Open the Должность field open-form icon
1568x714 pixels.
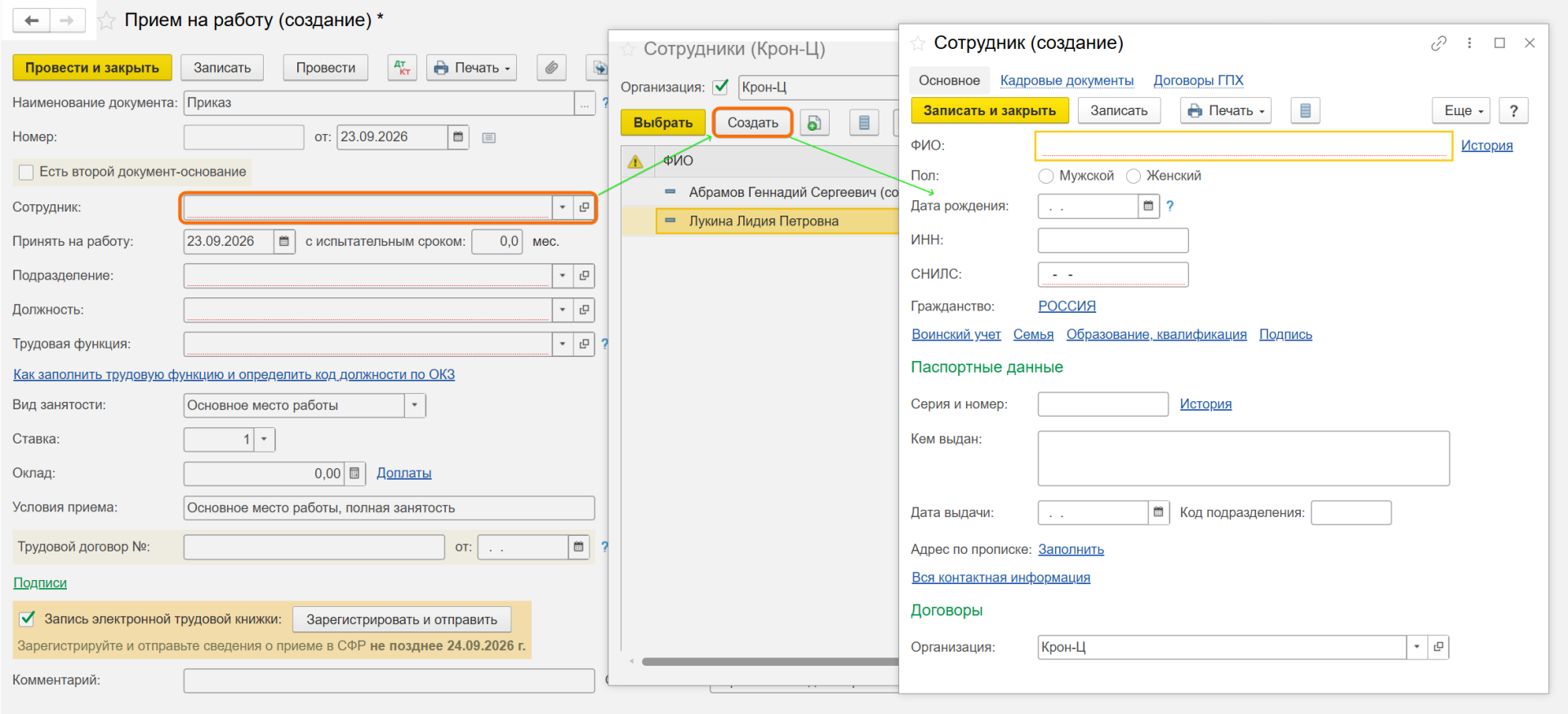584,310
